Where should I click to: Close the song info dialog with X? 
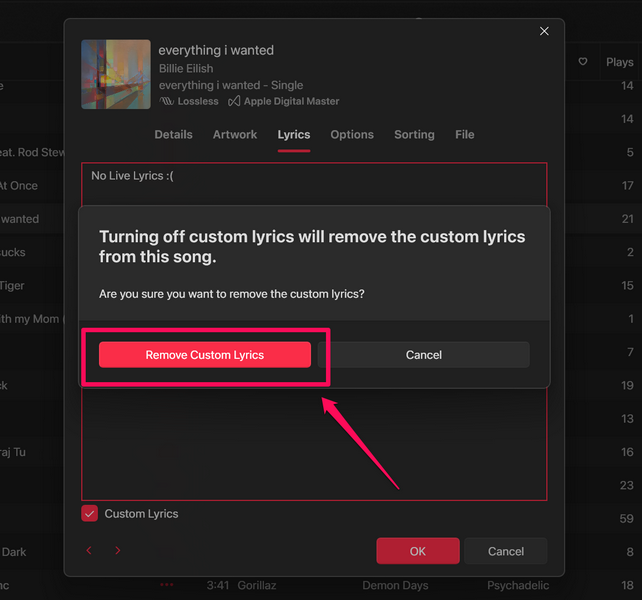point(544,32)
